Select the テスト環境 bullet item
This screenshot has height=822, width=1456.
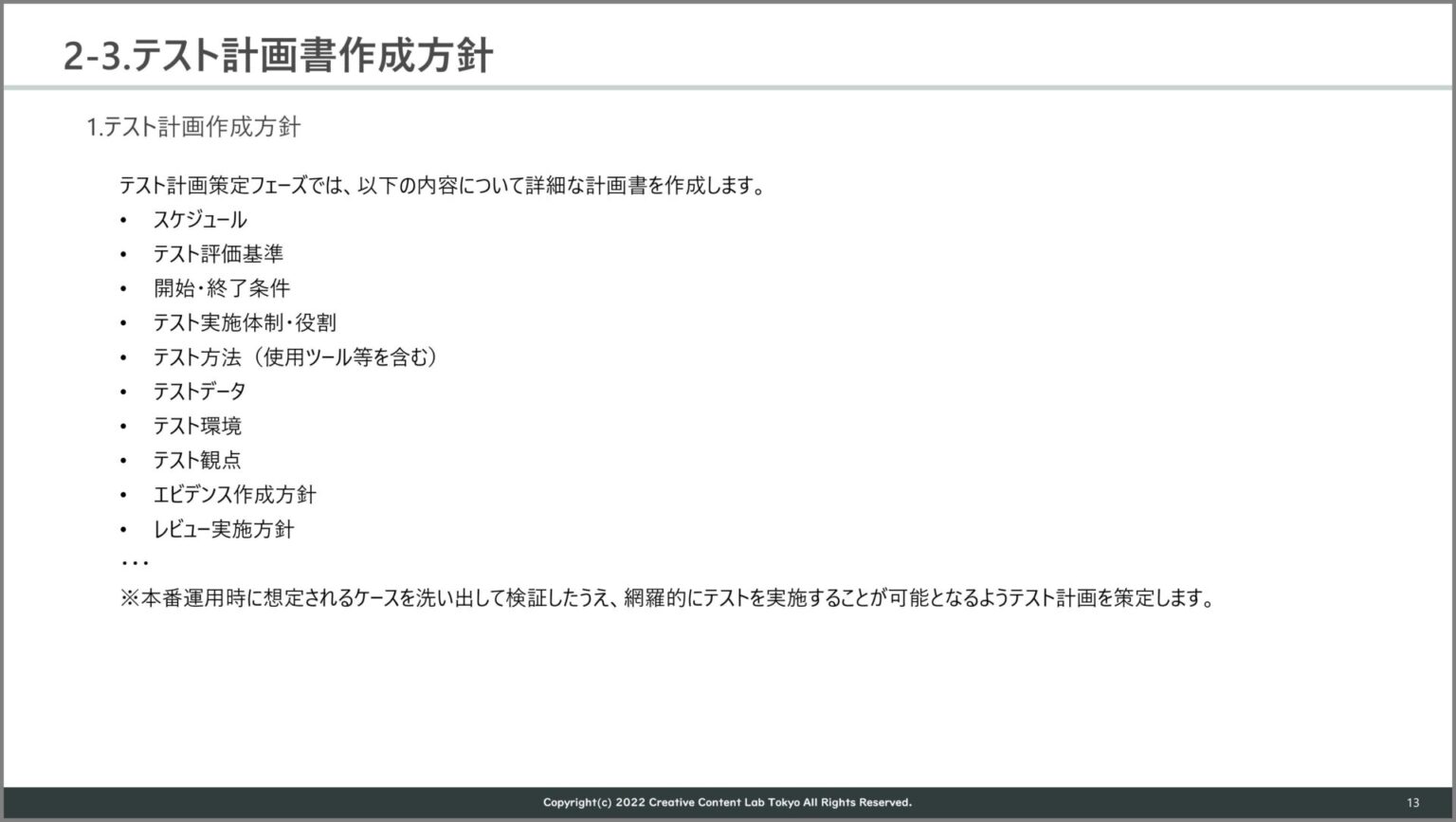coord(197,426)
